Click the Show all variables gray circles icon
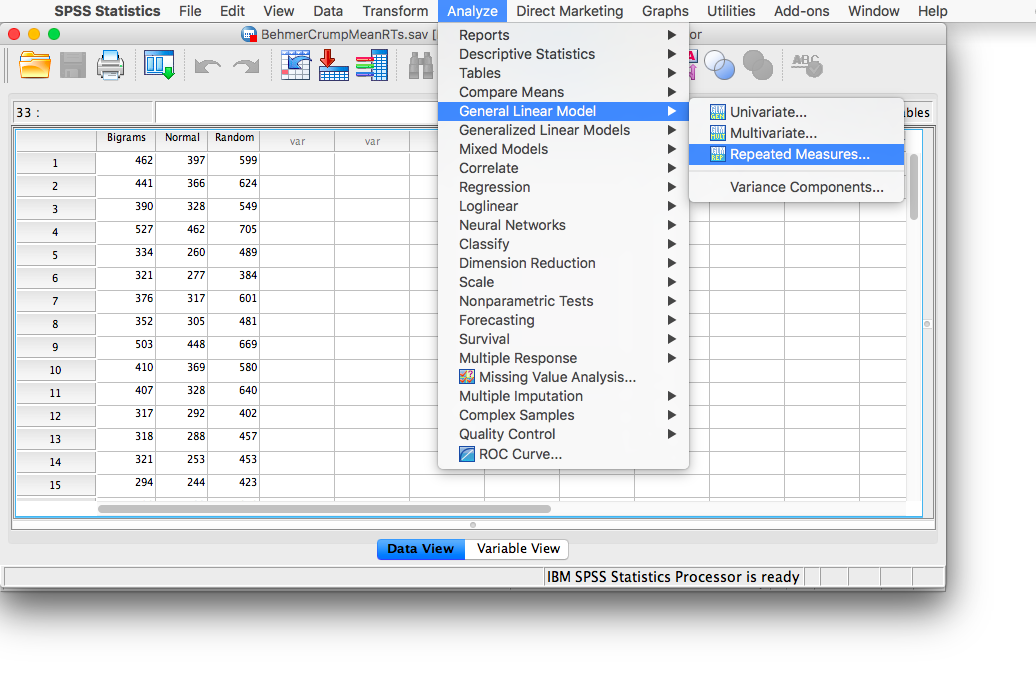This screenshot has width=1036, height=692. click(x=758, y=65)
